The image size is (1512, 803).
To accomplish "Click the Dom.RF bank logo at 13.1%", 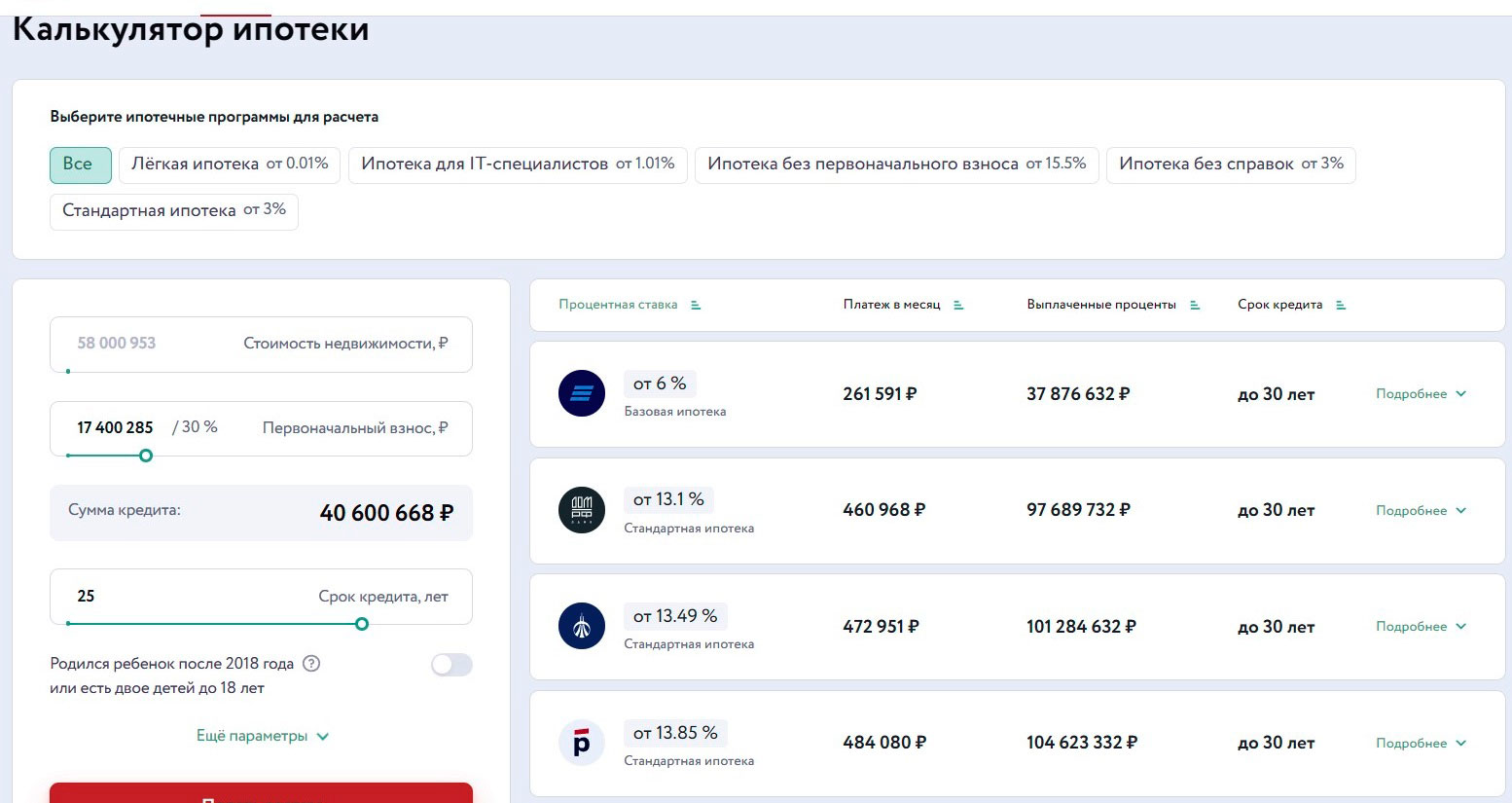I will [x=582, y=510].
